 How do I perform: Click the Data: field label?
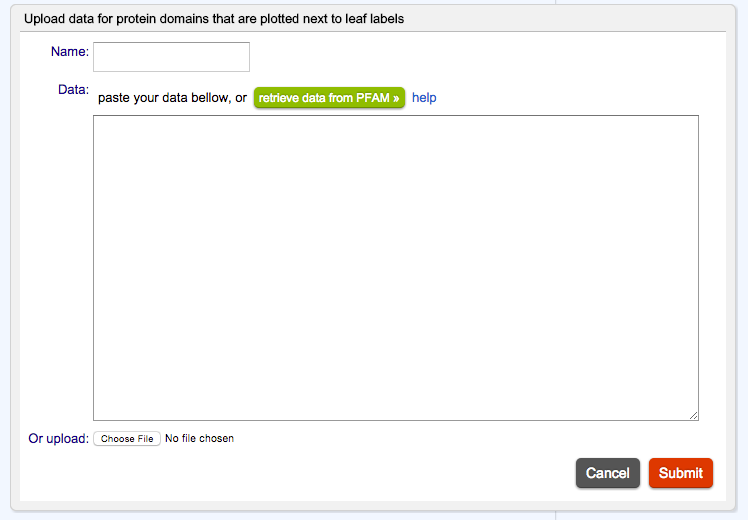pos(73,90)
